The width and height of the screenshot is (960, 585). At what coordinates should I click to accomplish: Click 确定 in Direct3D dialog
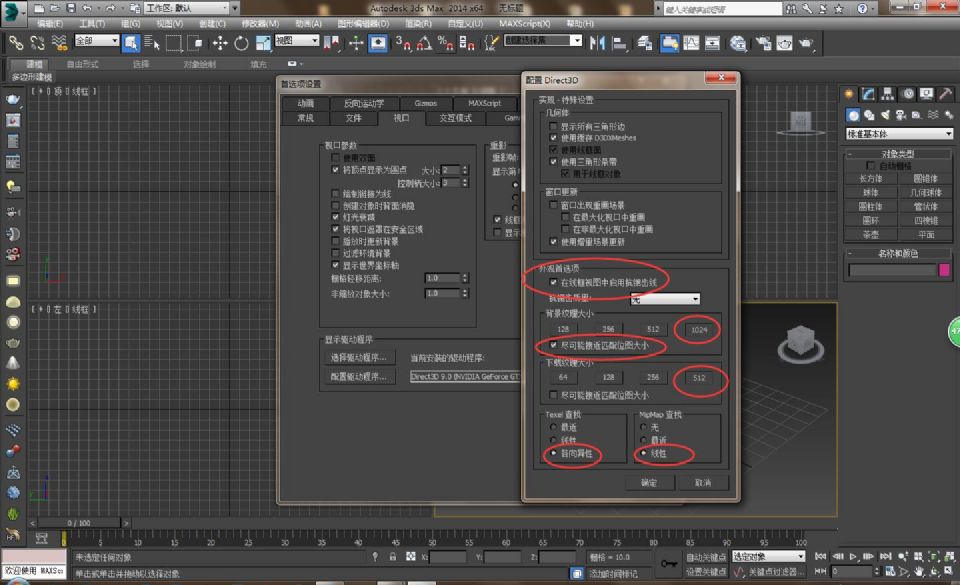coord(649,483)
